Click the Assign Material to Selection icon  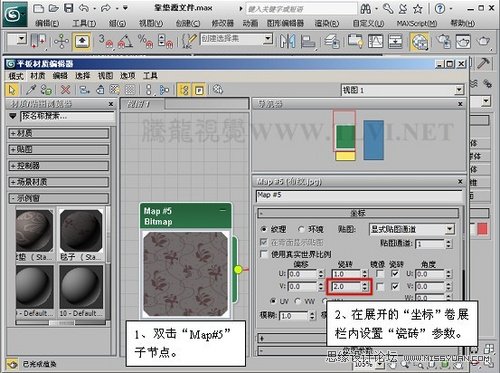point(46,90)
